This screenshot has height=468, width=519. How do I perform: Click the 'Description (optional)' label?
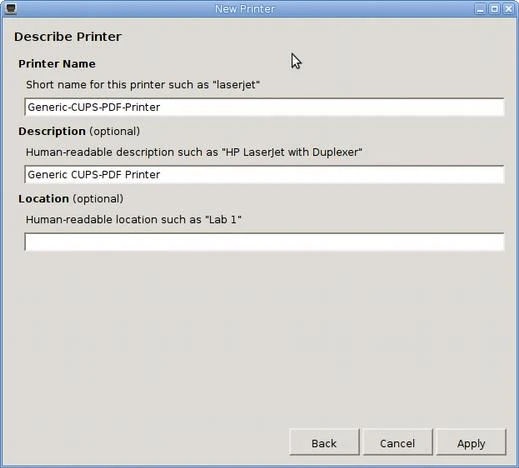pyautogui.click(x=79, y=131)
